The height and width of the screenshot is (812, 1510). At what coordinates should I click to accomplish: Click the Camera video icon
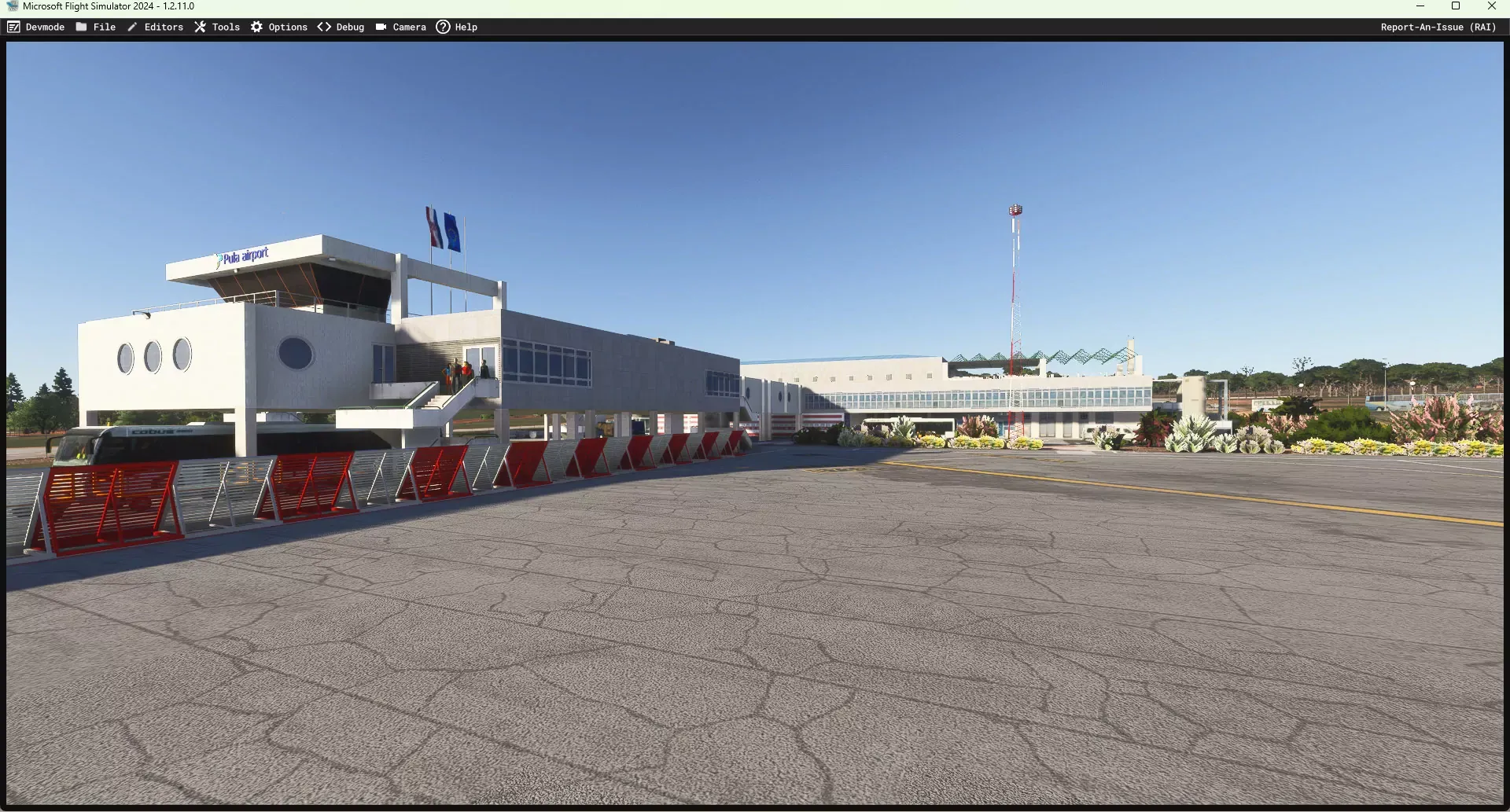[381, 27]
